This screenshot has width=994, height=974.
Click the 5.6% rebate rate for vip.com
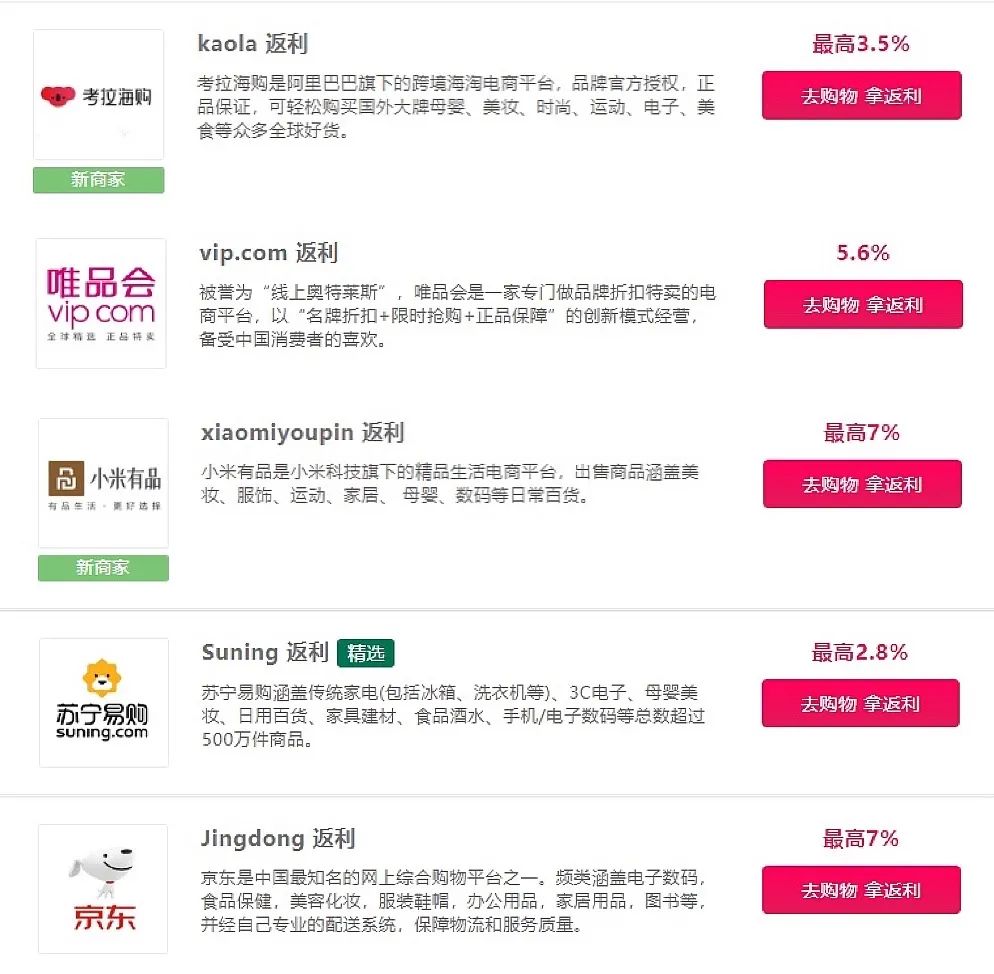[863, 252]
